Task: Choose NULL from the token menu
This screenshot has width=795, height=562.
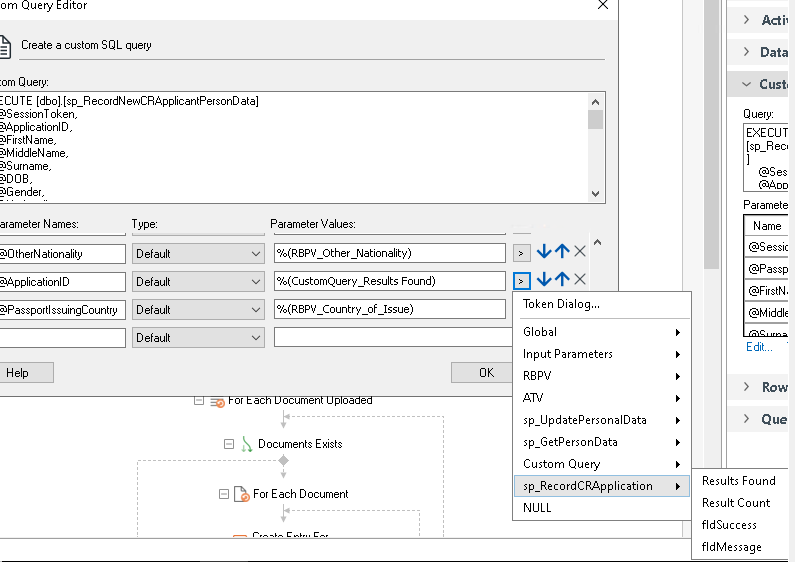Action: point(602,508)
